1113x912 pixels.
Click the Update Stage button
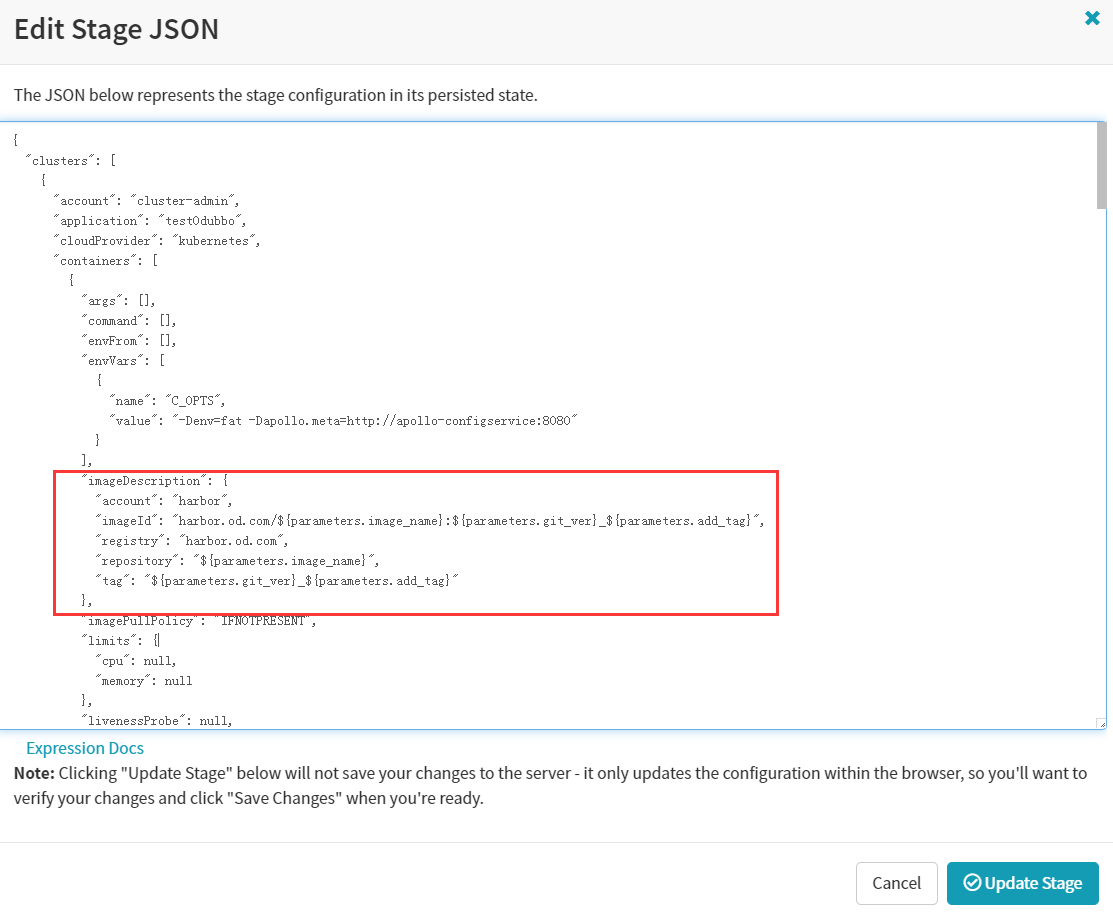[1023, 883]
